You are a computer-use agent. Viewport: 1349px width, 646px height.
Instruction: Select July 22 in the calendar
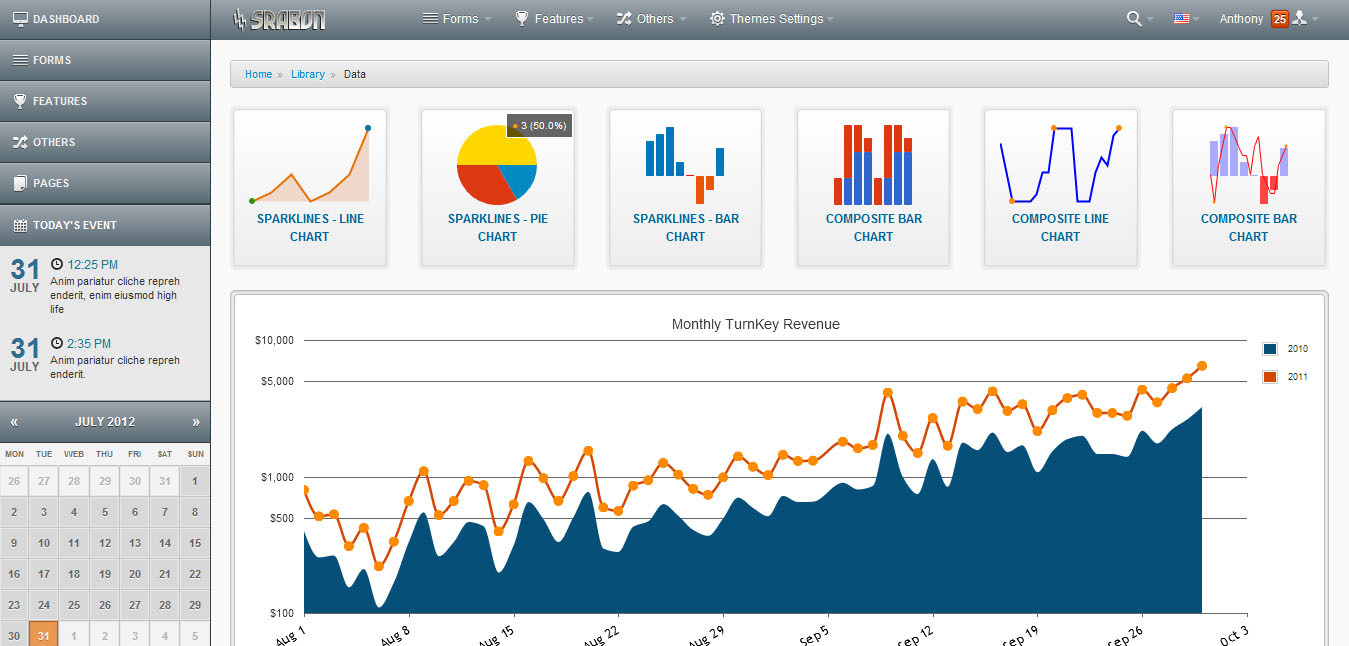point(195,574)
